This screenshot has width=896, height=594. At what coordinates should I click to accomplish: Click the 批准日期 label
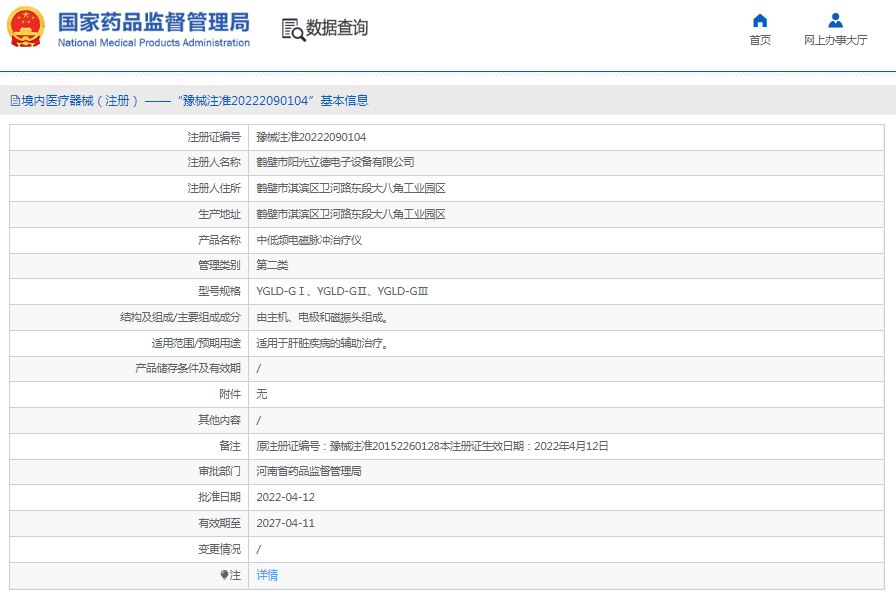pos(219,497)
